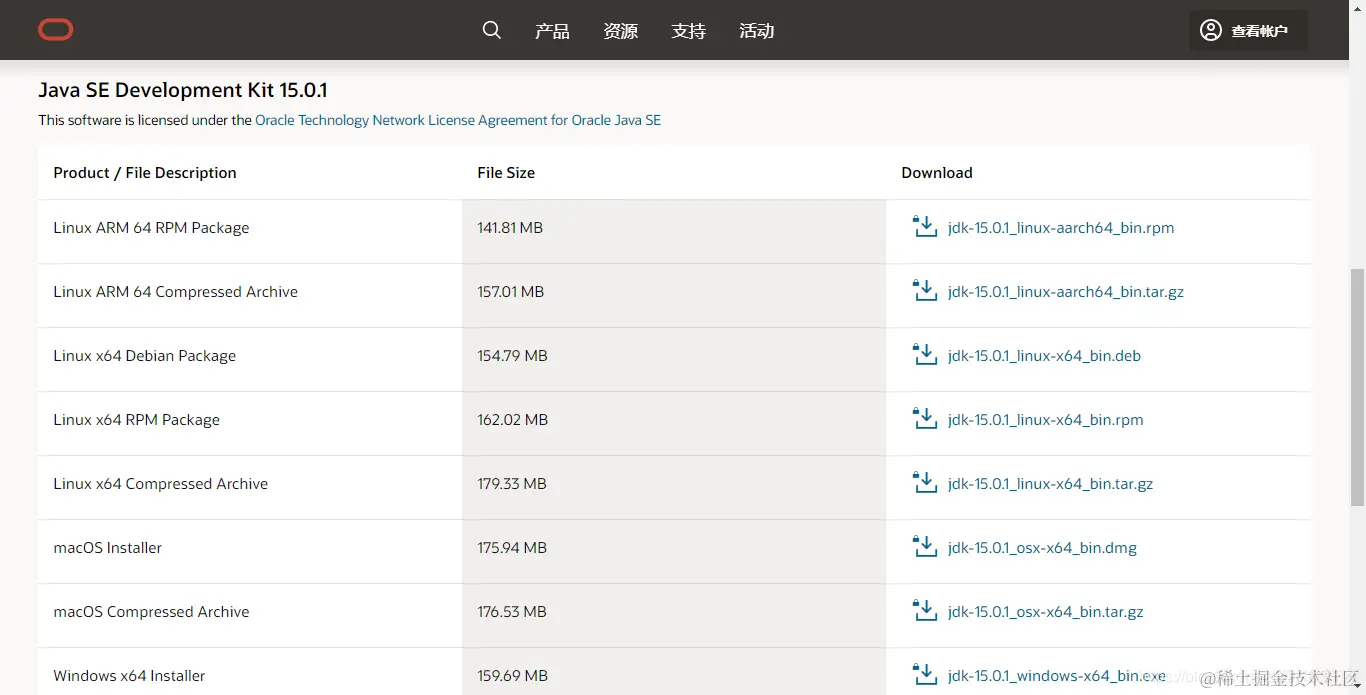Click download icon for linux-x64_bin.rpm

click(x=925, y=419)
